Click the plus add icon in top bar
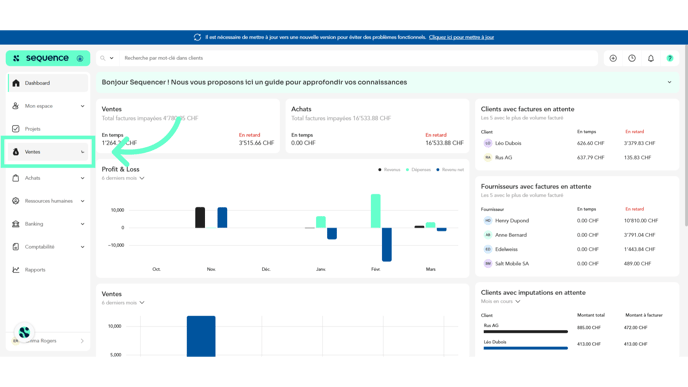This screenshot has width=688, height=387. [613, 58]
